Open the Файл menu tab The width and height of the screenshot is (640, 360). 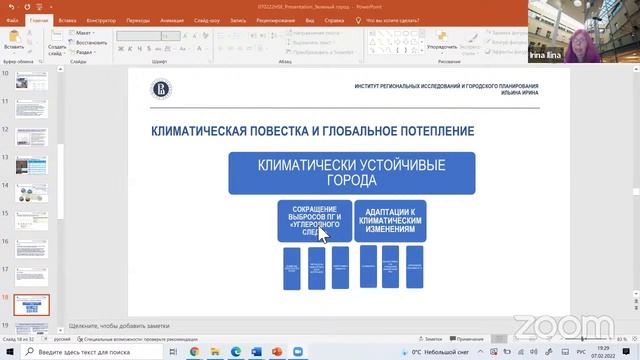(x=12, y=20)
